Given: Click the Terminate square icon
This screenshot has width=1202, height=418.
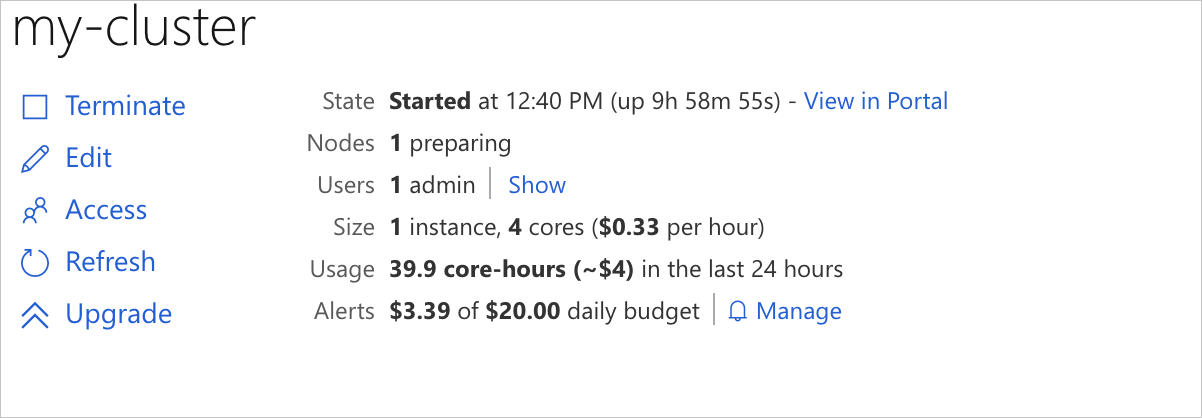Looking at the screenshot, I should coord(35,107).
